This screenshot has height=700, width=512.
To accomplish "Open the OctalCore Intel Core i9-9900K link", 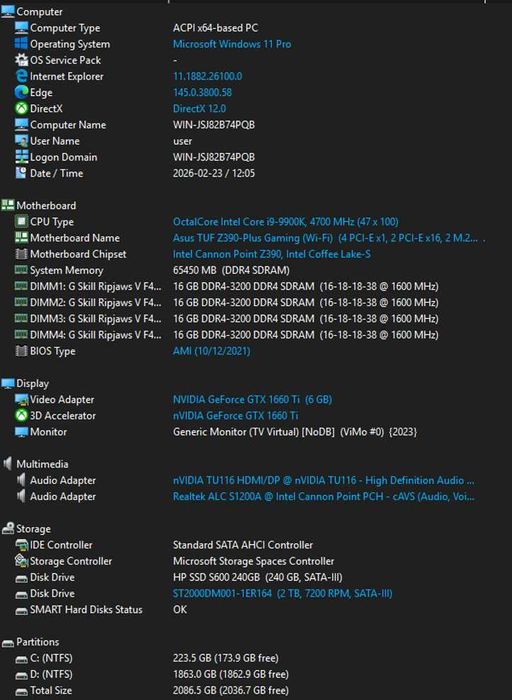I will pos(286,221).
